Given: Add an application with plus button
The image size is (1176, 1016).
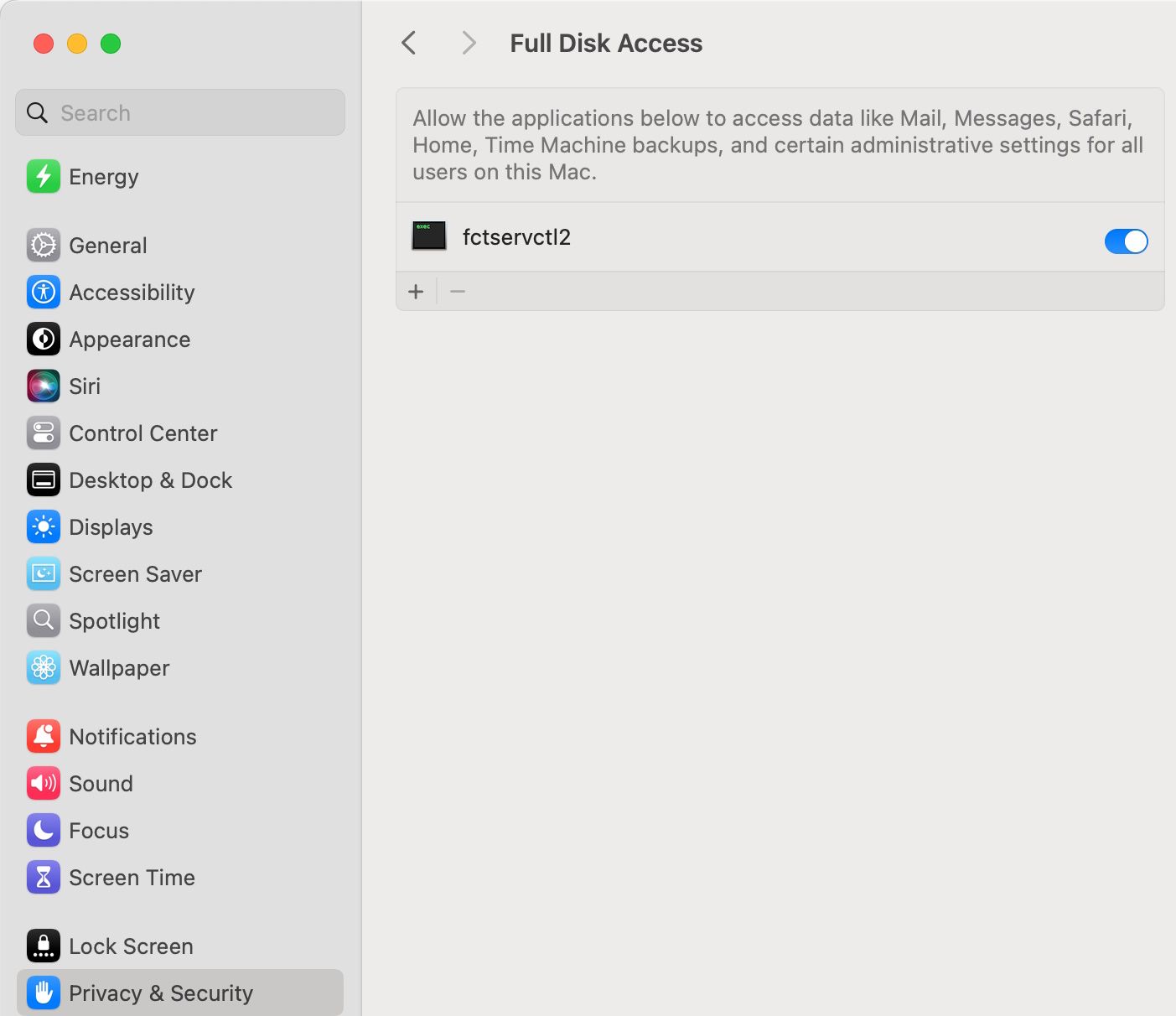Looking at the screenshot, I should point(416,292).
